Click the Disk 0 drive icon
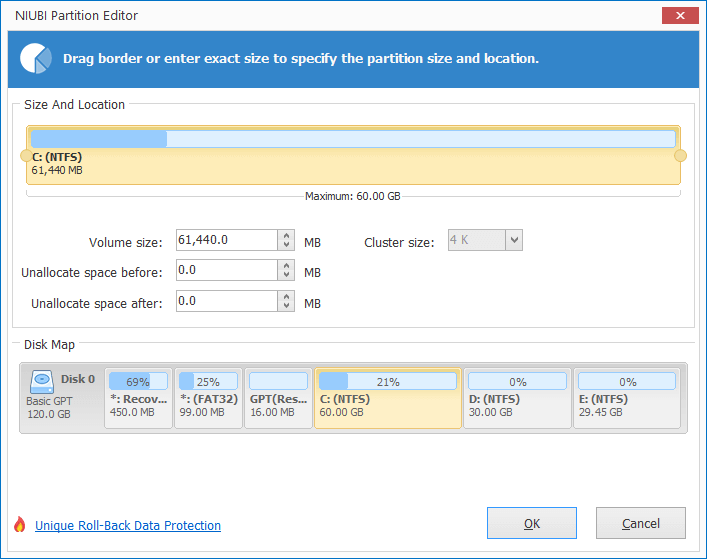The width and height of the screenshot is (707, 559). tap(42, 382)
